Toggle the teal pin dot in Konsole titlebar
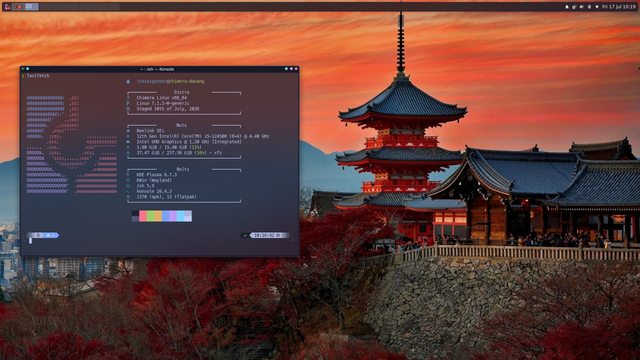Viewport: 640px width, 360px height. point(27,69)
